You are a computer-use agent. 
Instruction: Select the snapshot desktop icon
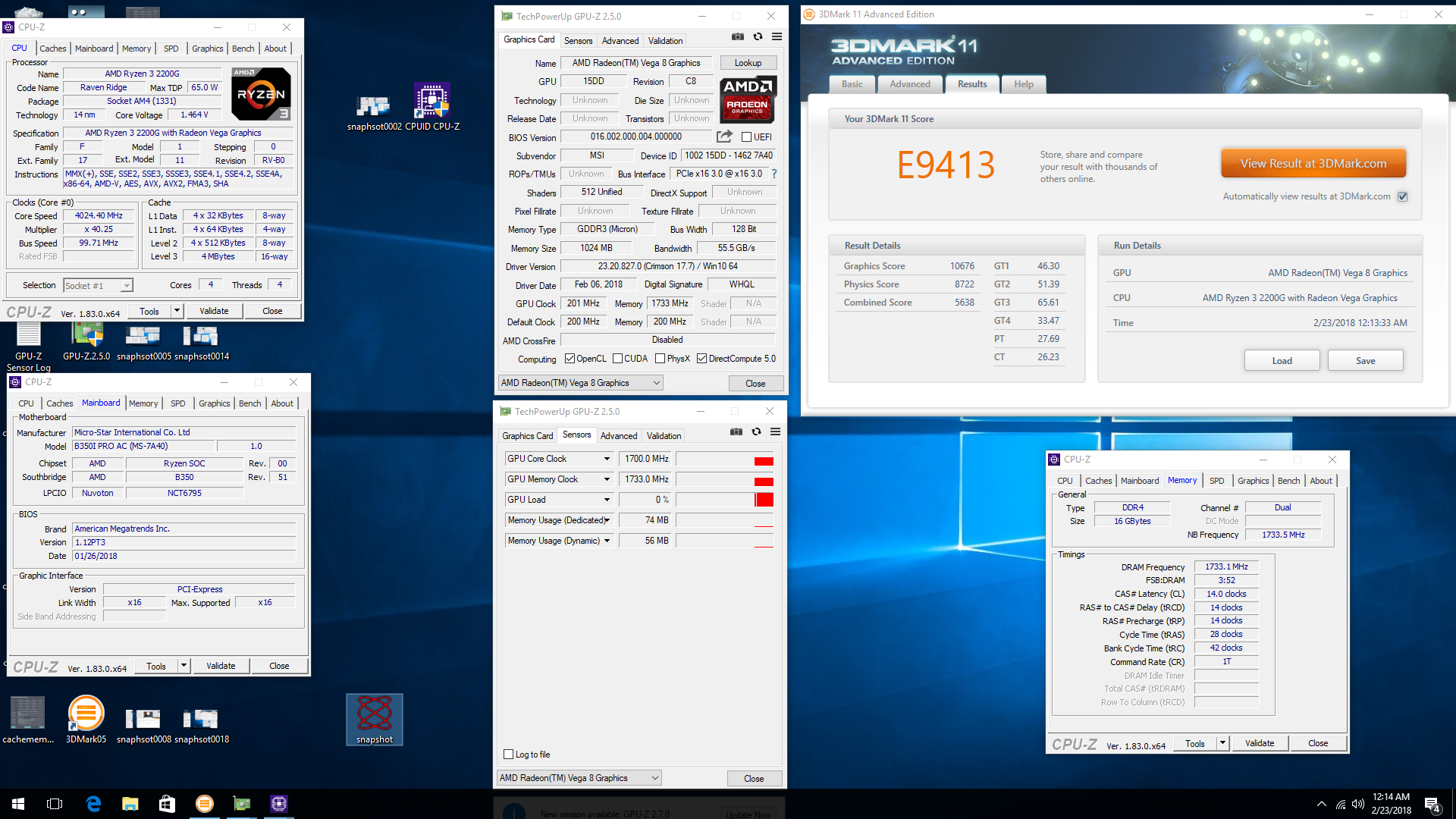(x=375, y=720)
